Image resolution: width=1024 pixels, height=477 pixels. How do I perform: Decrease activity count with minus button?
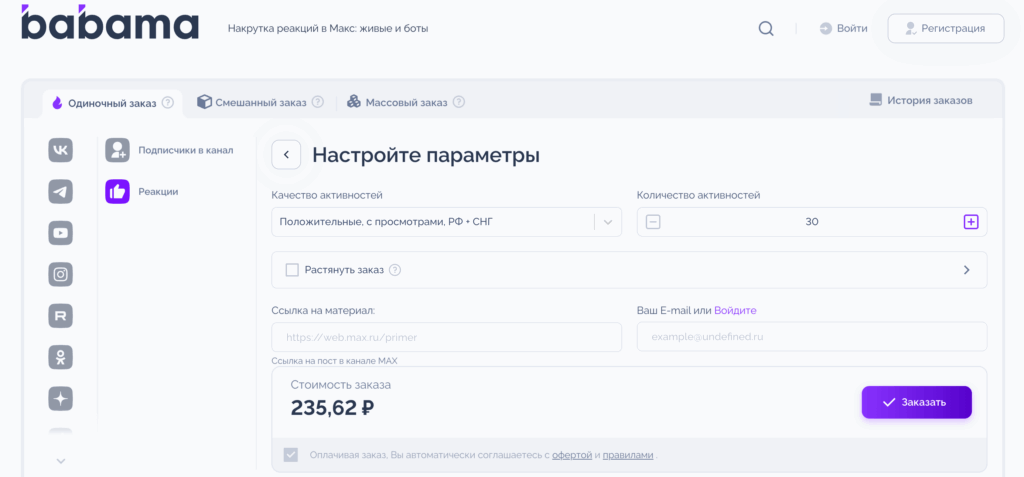pos(653,222)
